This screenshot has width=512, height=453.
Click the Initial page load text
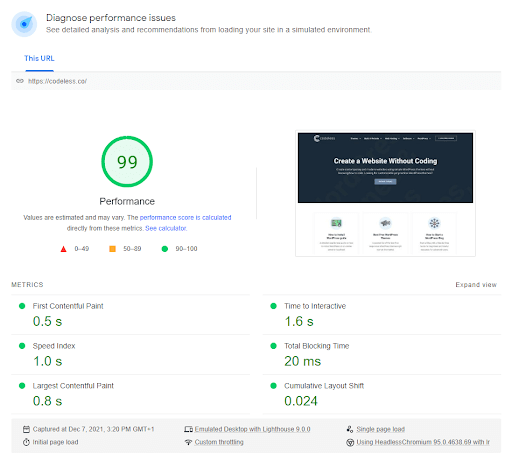(x=55, y=442)
